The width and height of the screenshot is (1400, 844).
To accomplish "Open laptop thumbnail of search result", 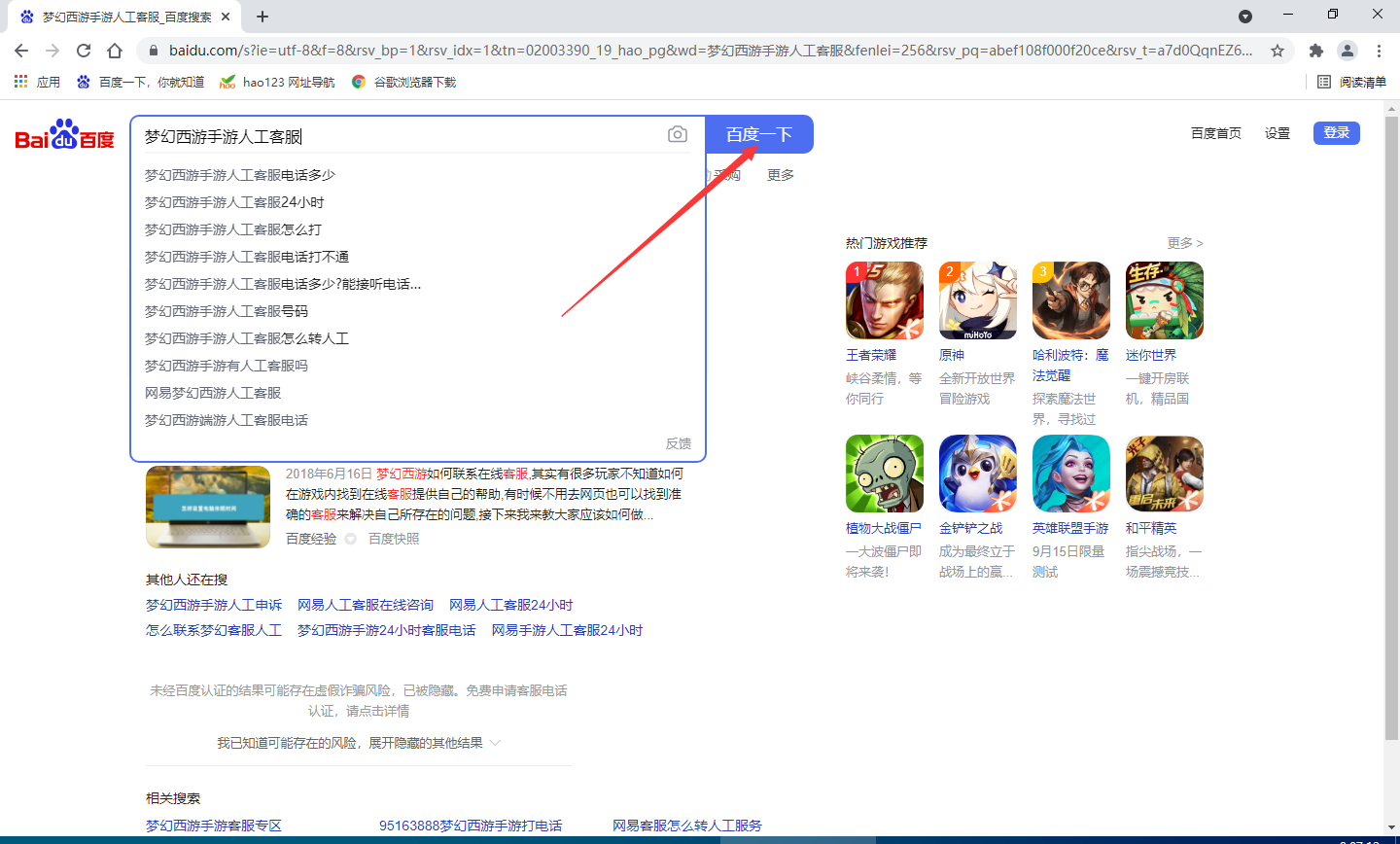I will point(208,508).
